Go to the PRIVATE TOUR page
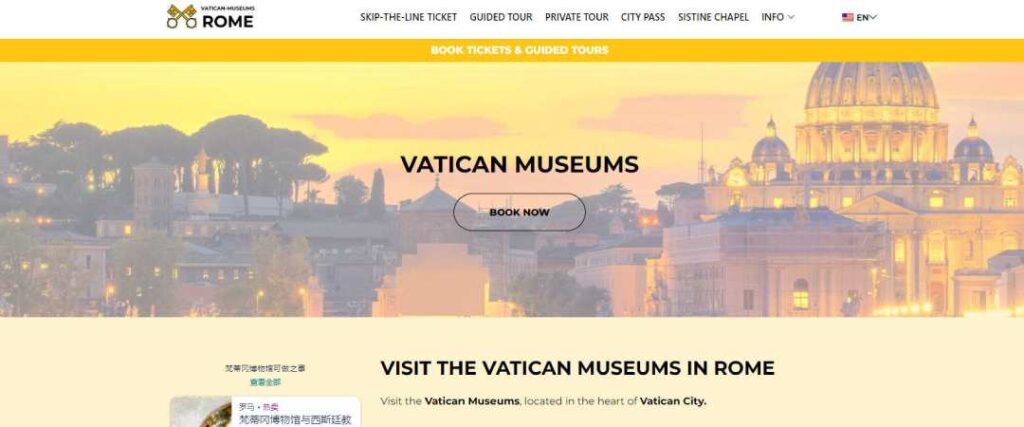This screenshot has height=427, width=1024. [577, 18]
